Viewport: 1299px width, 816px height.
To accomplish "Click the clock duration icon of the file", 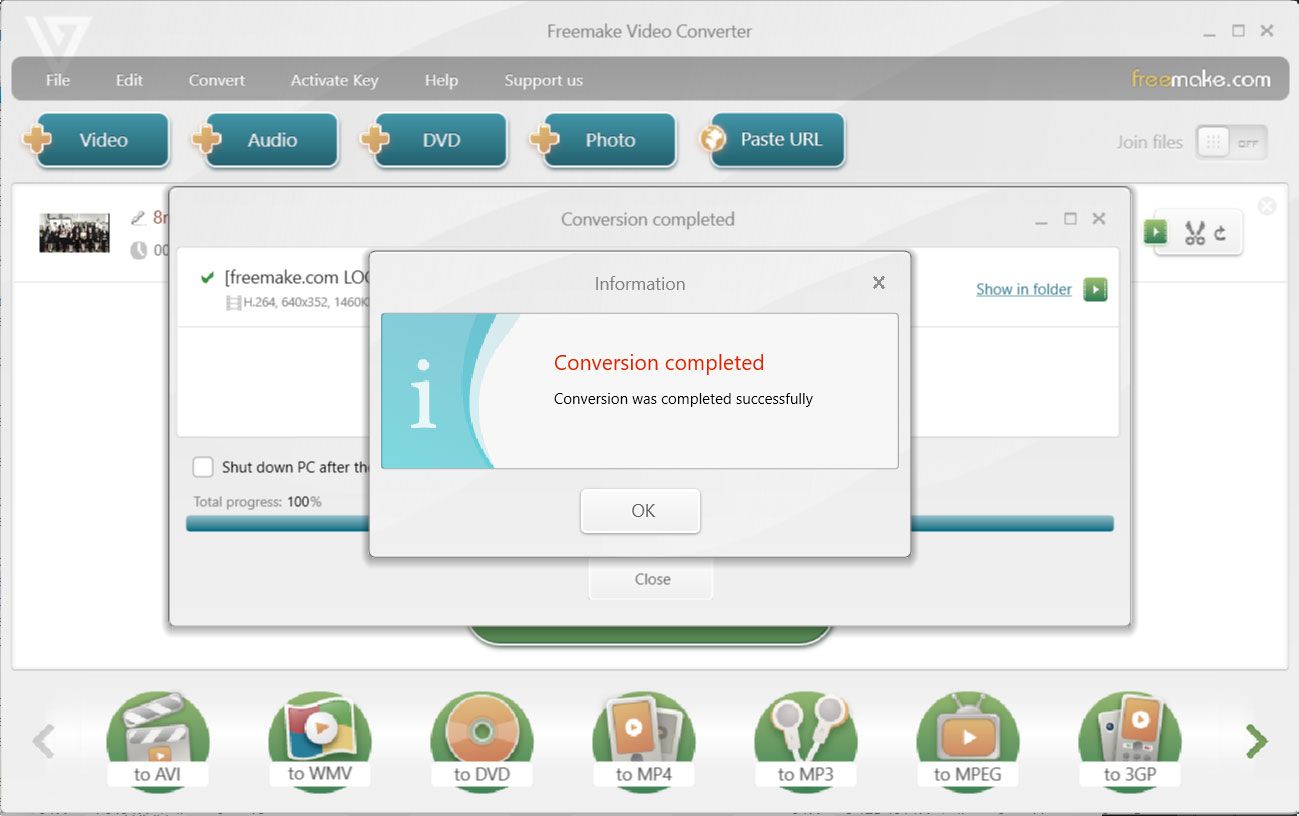I will coord(139,250).
